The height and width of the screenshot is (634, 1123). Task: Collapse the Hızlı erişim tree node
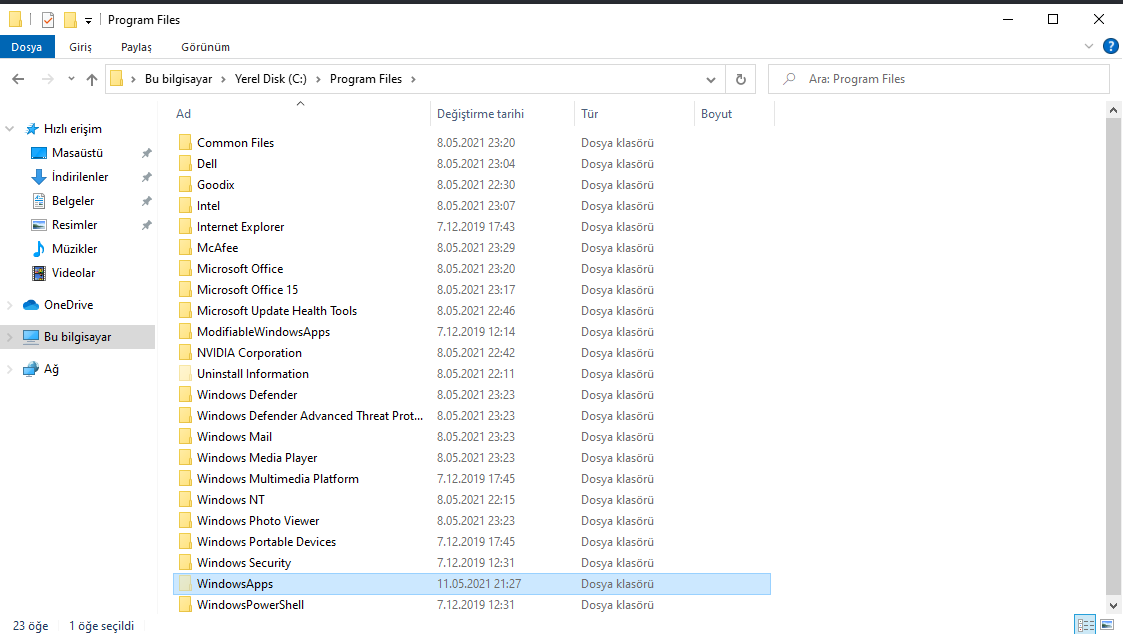9,129
